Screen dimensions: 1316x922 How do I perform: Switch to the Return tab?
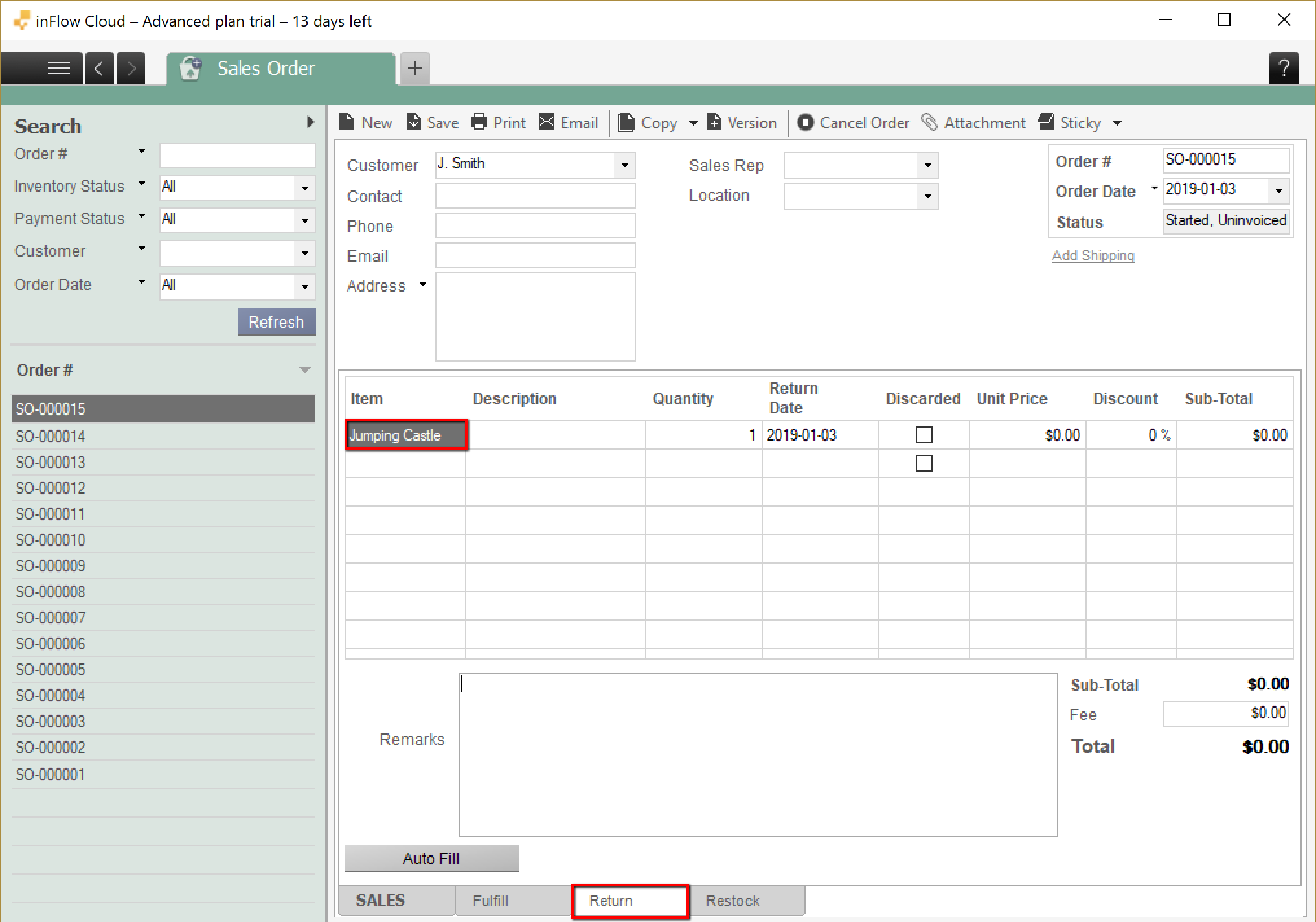pyautogui.click(x=630, y=901)
